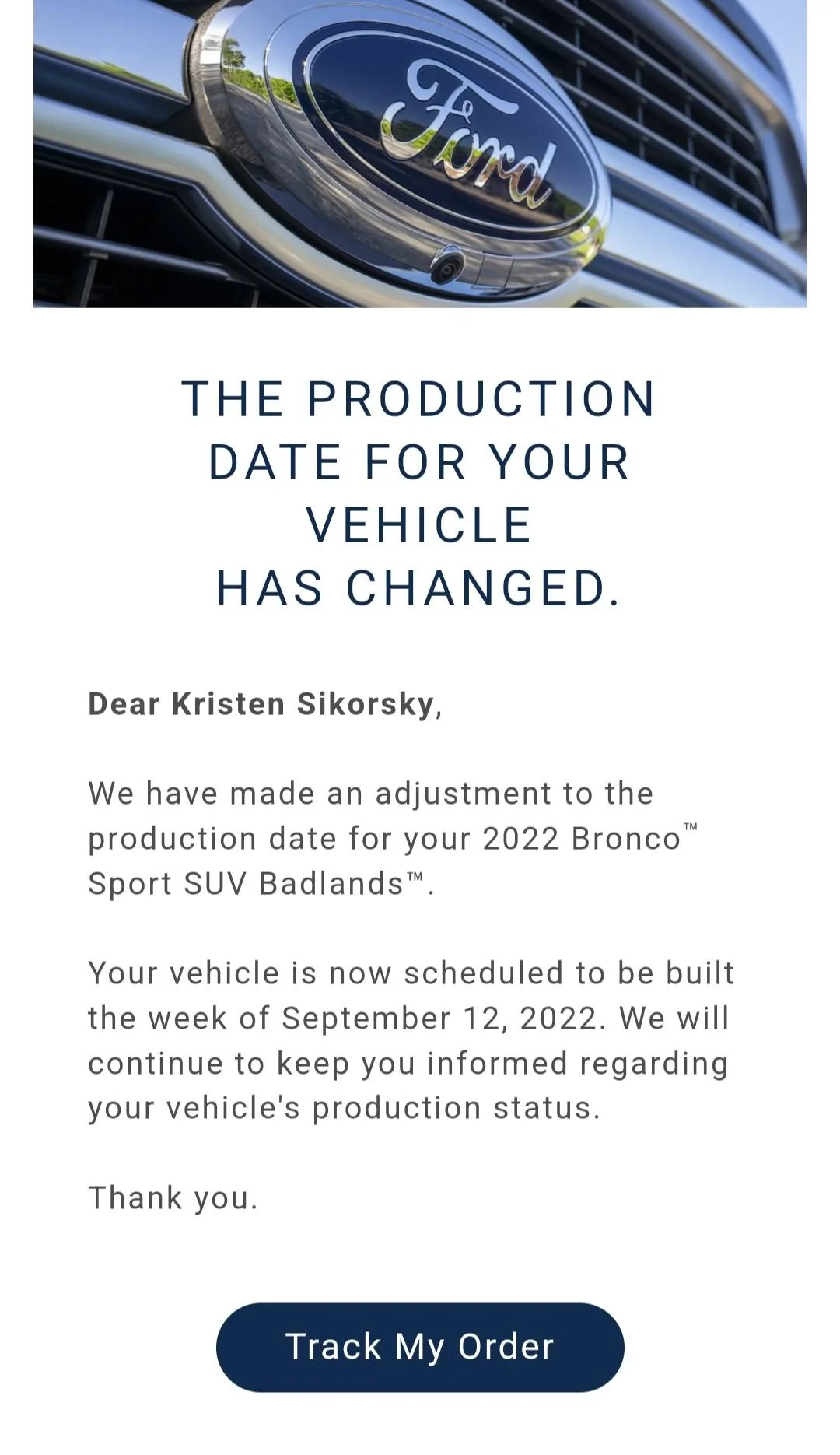The height and width of the screenshot is (1455, 840).
Task: Click the "continue to keep you informed" line
Action: point(408,1064)
